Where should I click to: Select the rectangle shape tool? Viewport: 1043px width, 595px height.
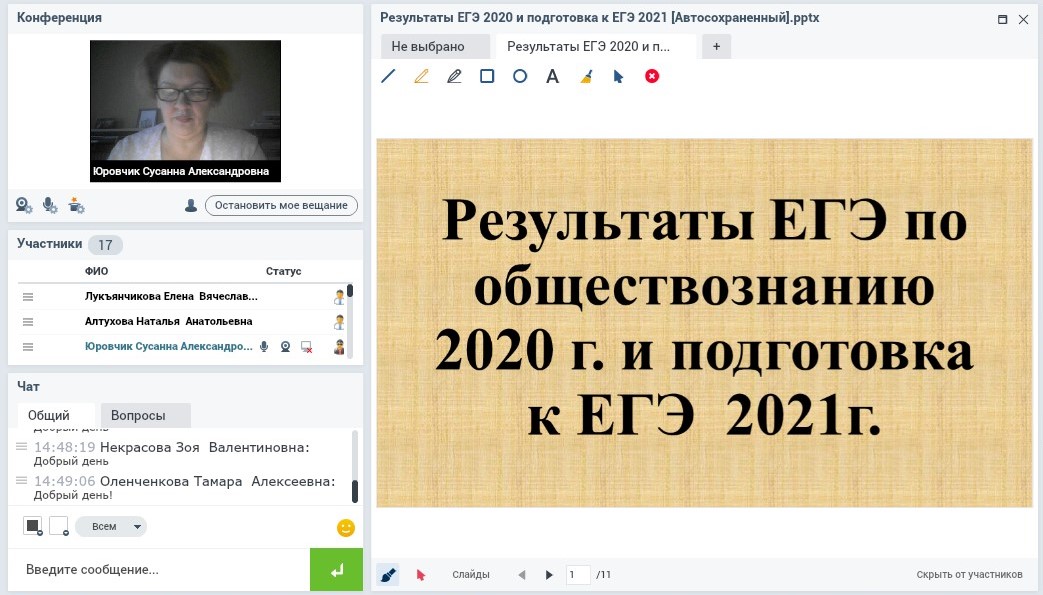487,77
